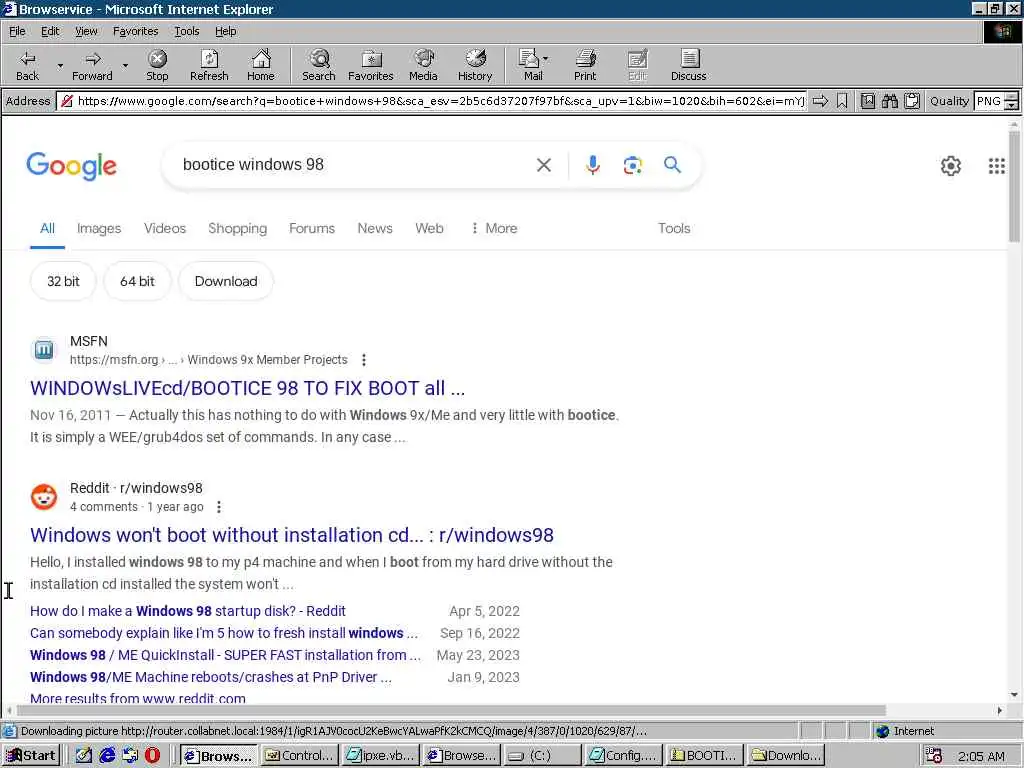Open the Media toolbar button
1024x768 pixels.
click(x=423, y=65)
